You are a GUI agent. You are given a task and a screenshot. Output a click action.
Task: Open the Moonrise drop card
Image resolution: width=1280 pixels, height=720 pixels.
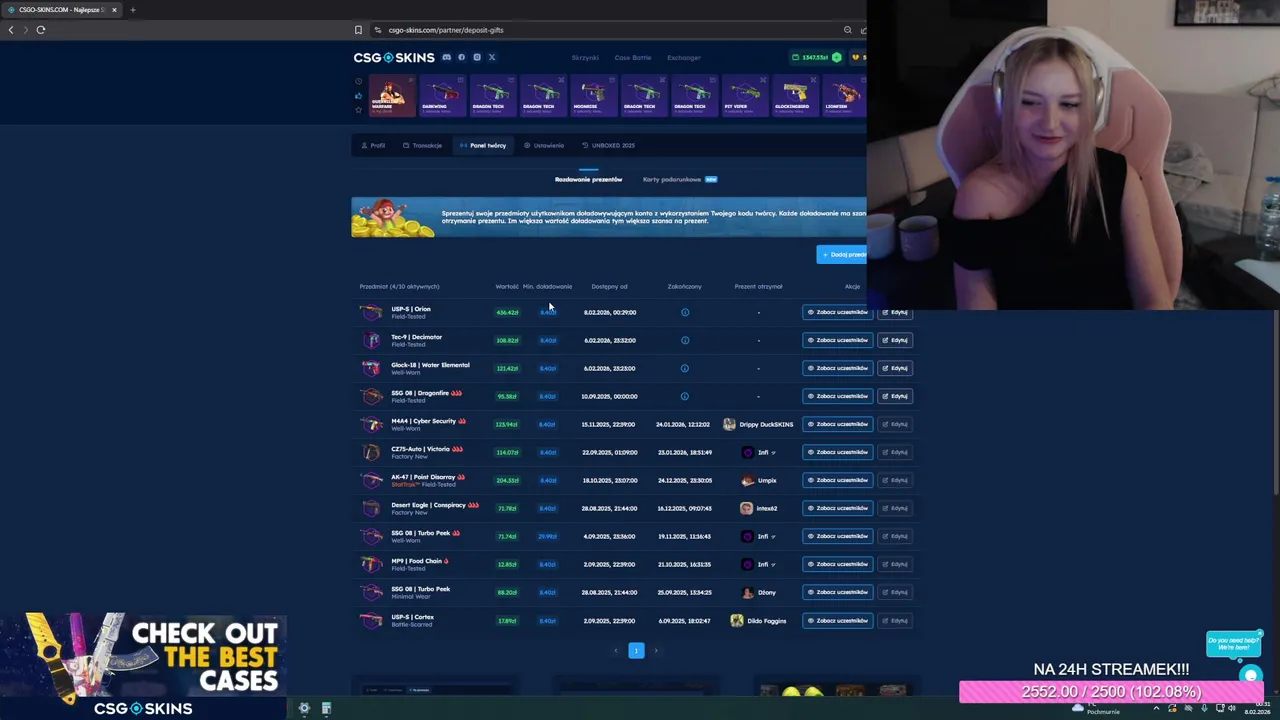point(594,96)
